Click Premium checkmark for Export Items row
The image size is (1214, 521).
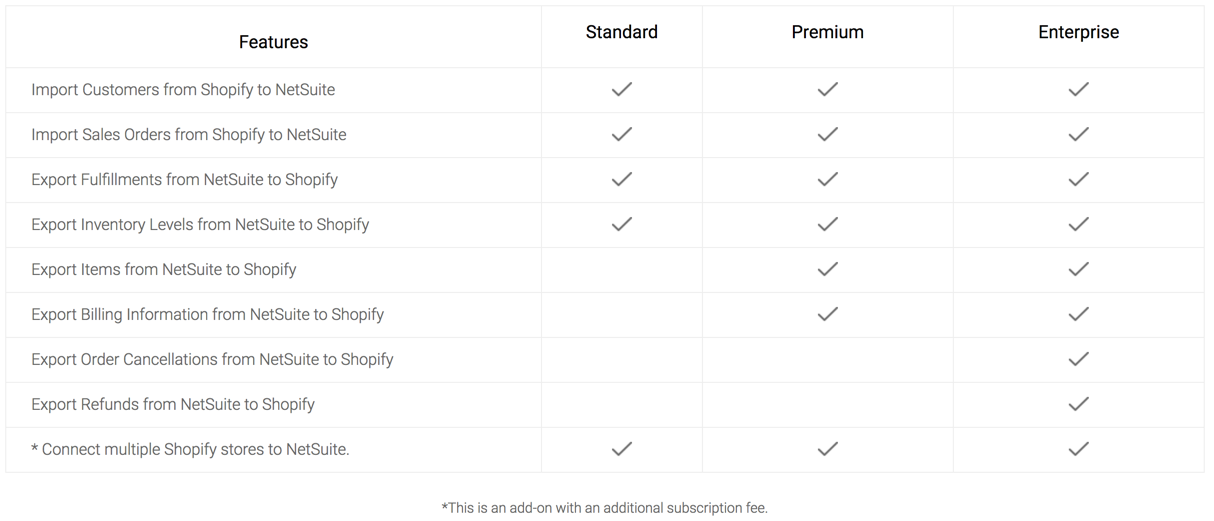[828, 269]
